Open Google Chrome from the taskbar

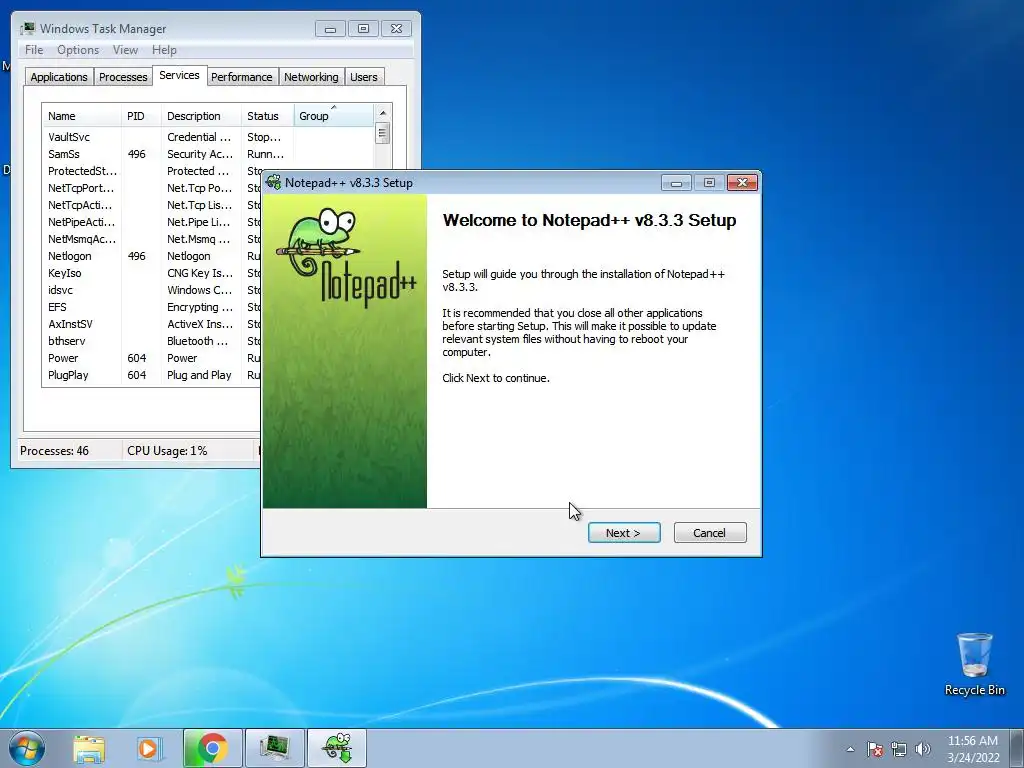pos(212,748)
